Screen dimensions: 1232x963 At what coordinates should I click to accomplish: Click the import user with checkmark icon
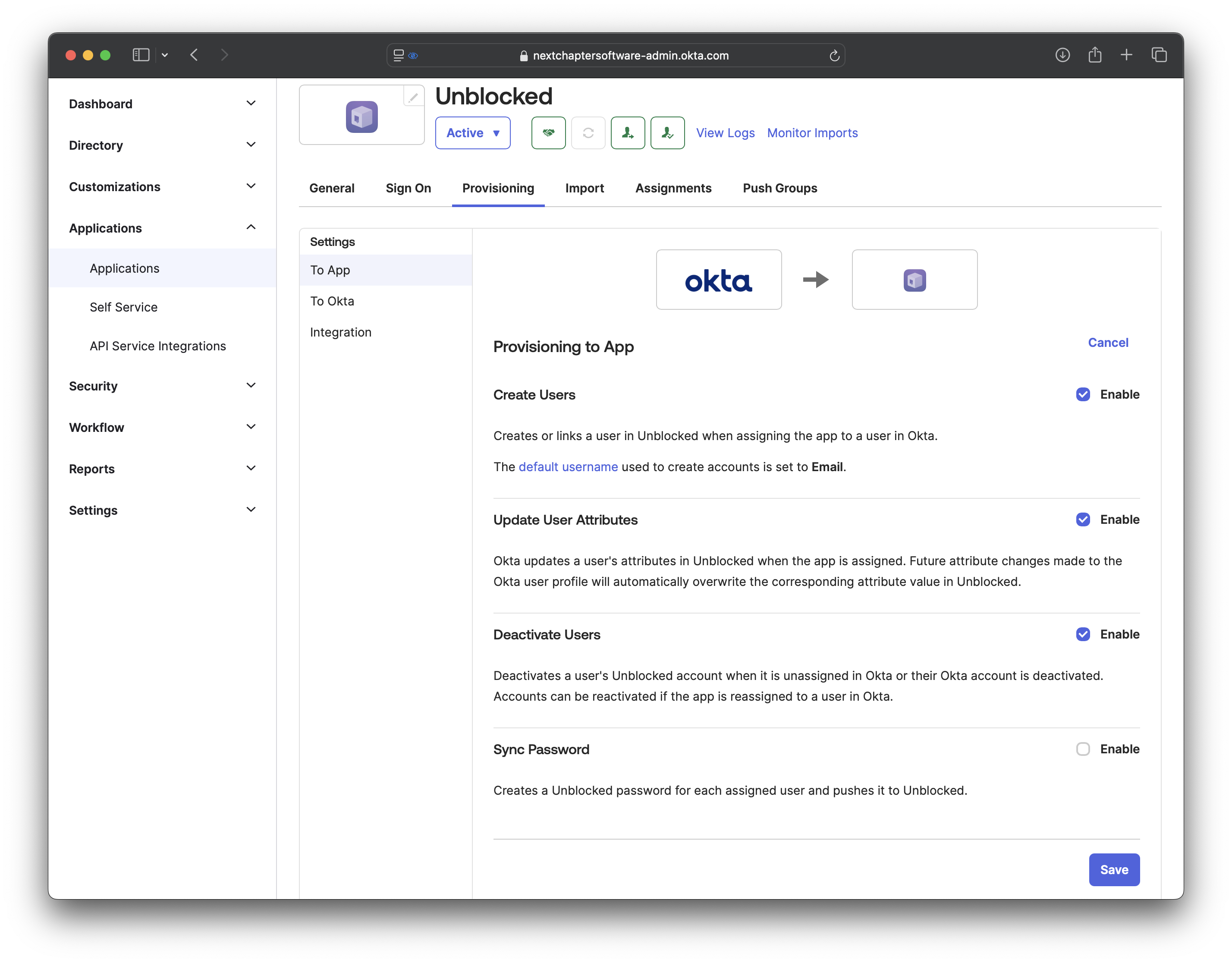[667, 133]
